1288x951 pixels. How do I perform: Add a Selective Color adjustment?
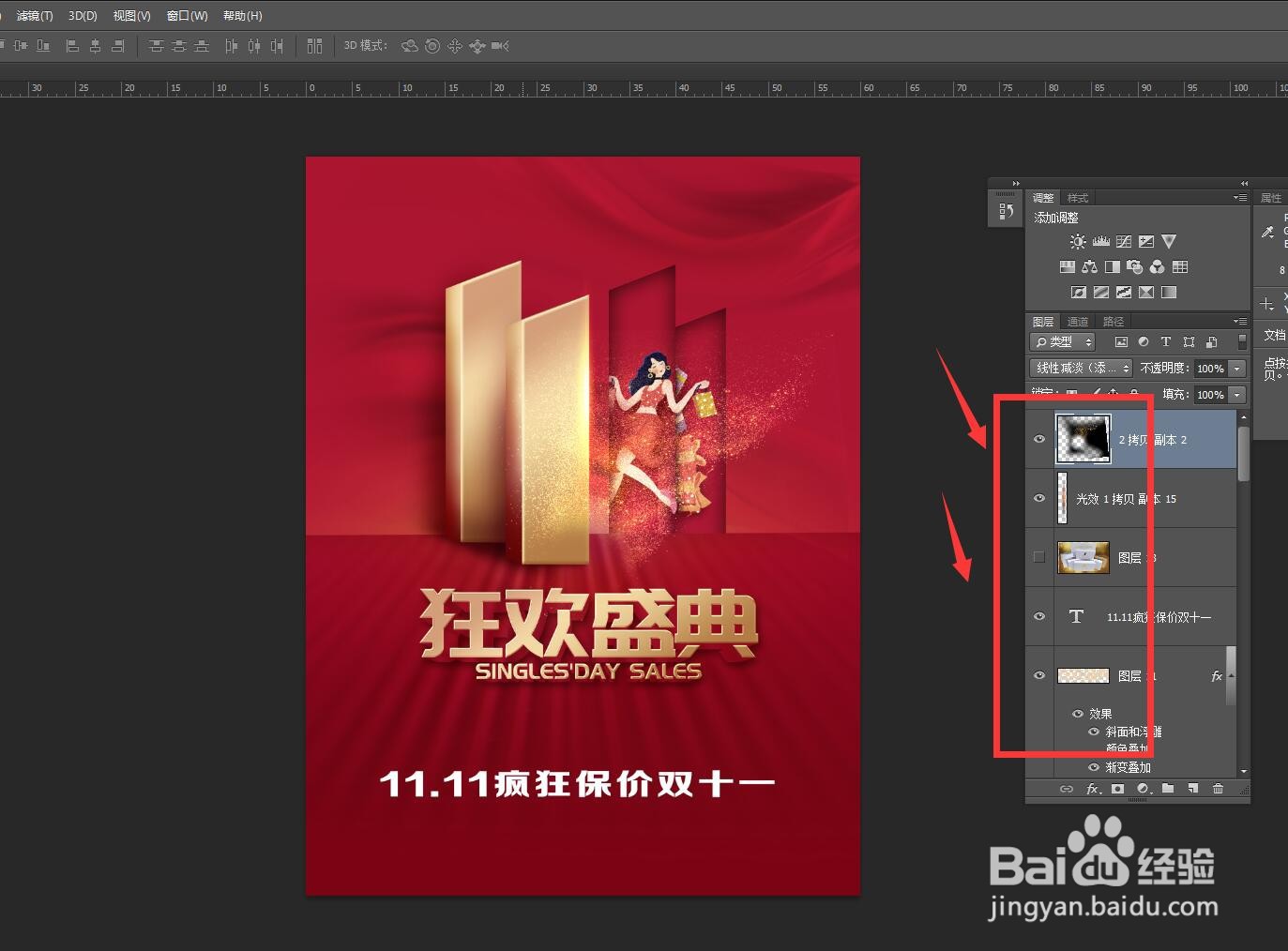pyautogui.click(x=1146, y=293)
